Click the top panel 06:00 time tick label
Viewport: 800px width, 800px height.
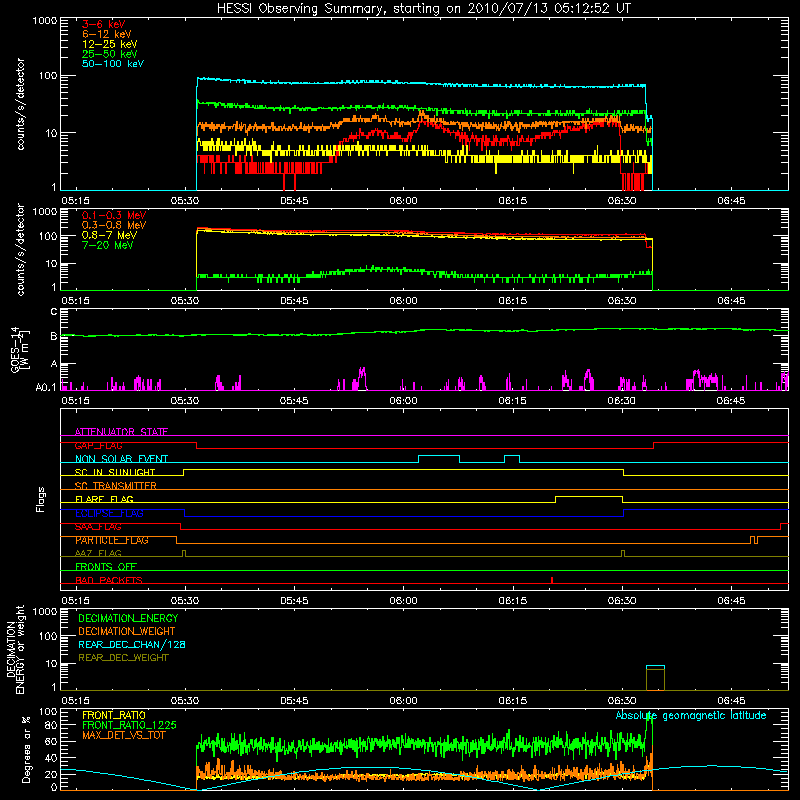click(403, 201)
